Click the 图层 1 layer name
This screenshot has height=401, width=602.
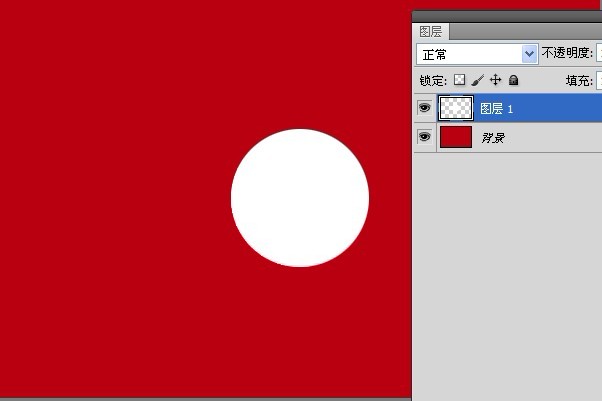click(496, 109)
